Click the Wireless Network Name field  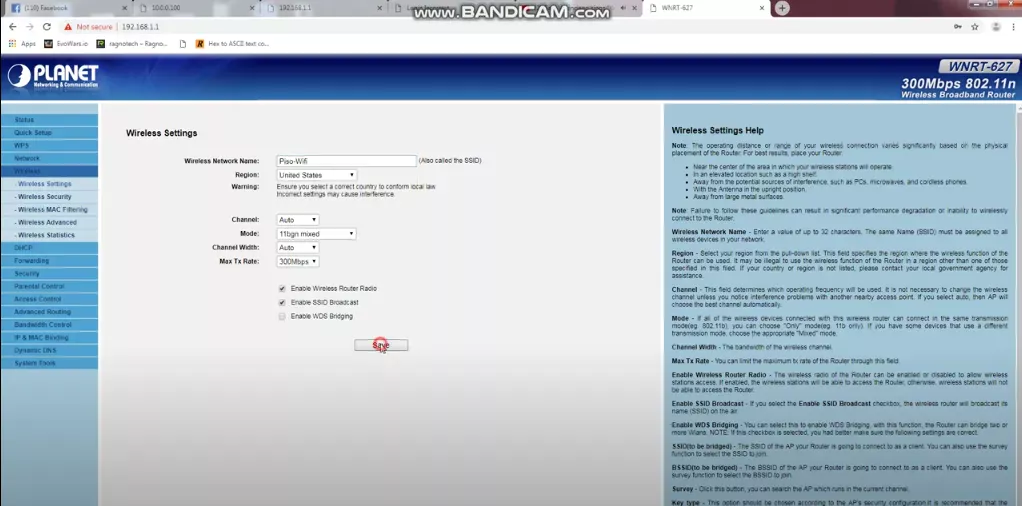click(346, 161)
